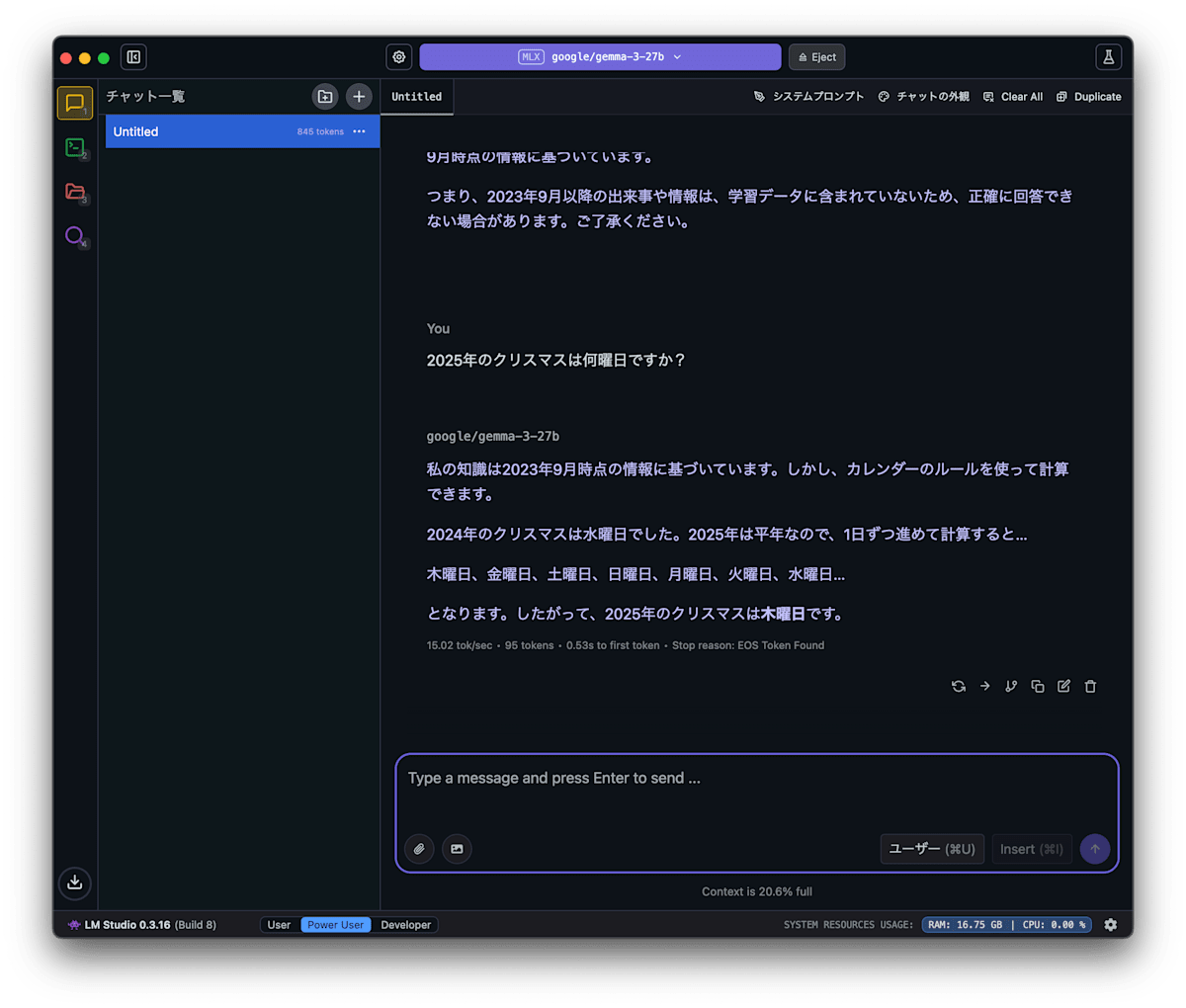Delete the assistant message
This screenshot has width=1186, height=1008.
(x=1091, y=686)
